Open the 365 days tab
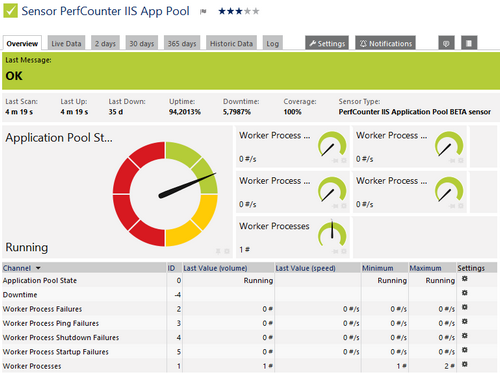Screen dimensions: 500x374 pyautogui.click(x=182, y=43)
